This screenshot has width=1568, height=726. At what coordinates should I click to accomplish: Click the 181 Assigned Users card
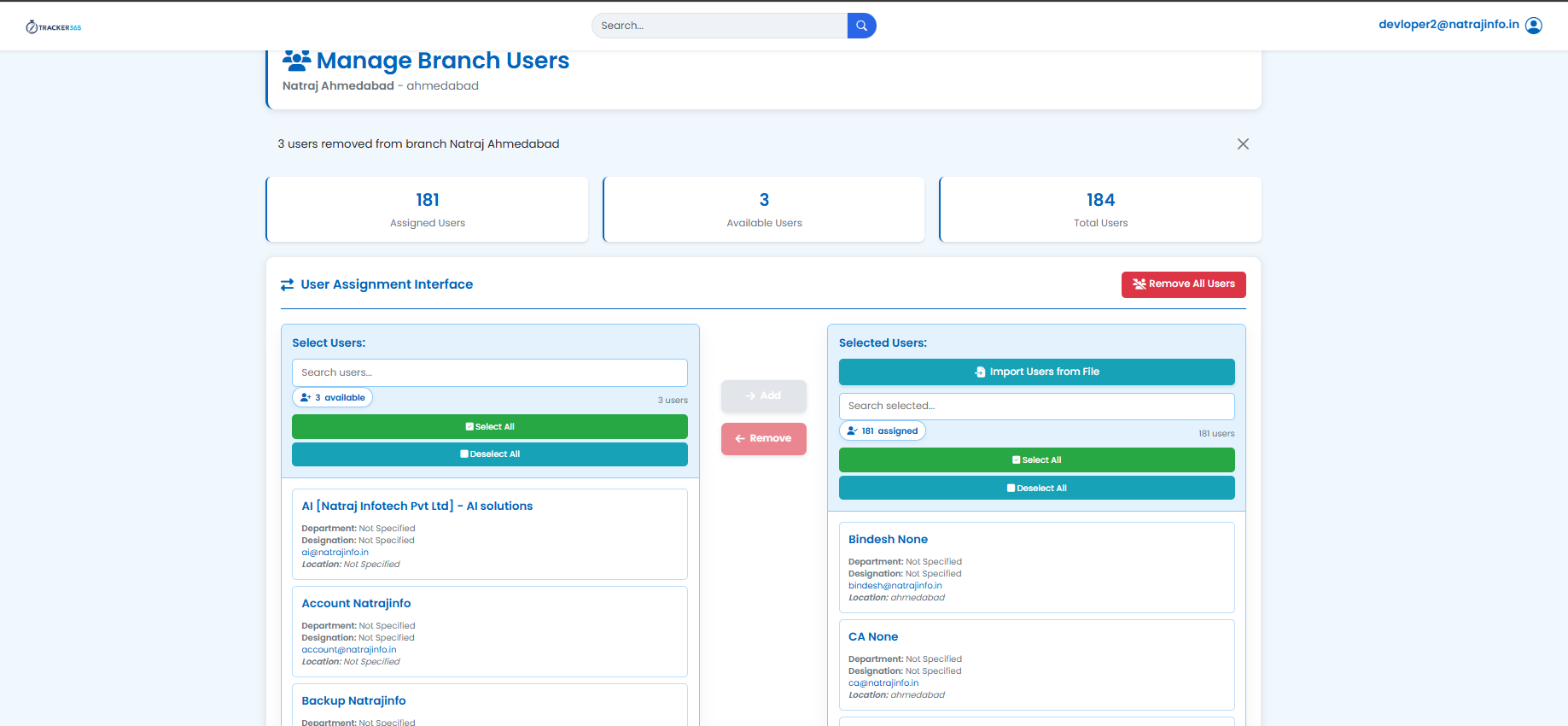[428, 209]
